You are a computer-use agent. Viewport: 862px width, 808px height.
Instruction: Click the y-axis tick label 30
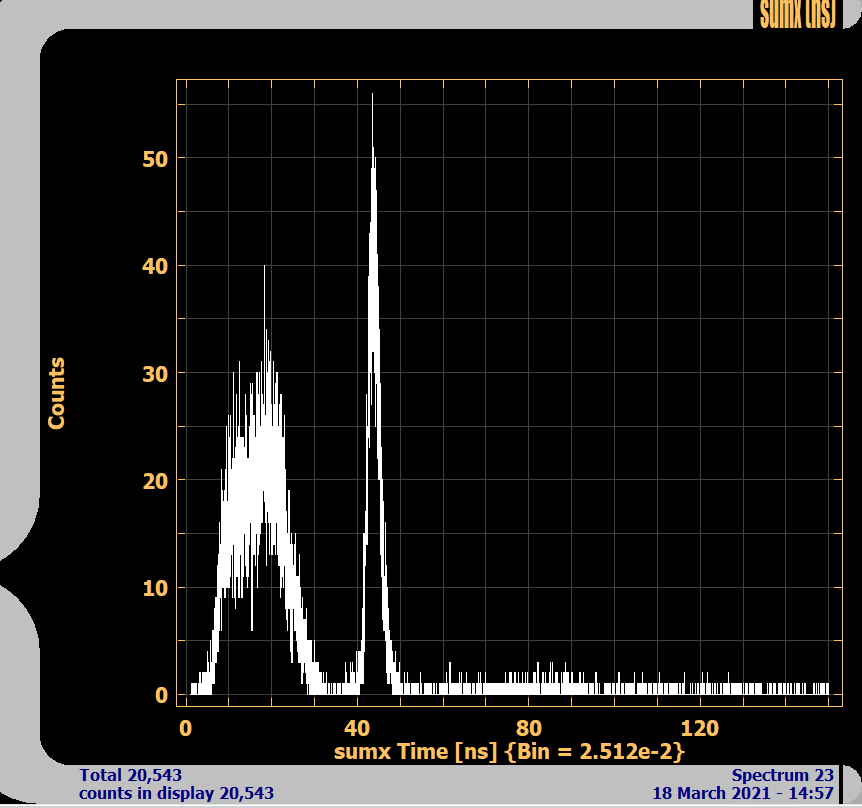[155, 374]
